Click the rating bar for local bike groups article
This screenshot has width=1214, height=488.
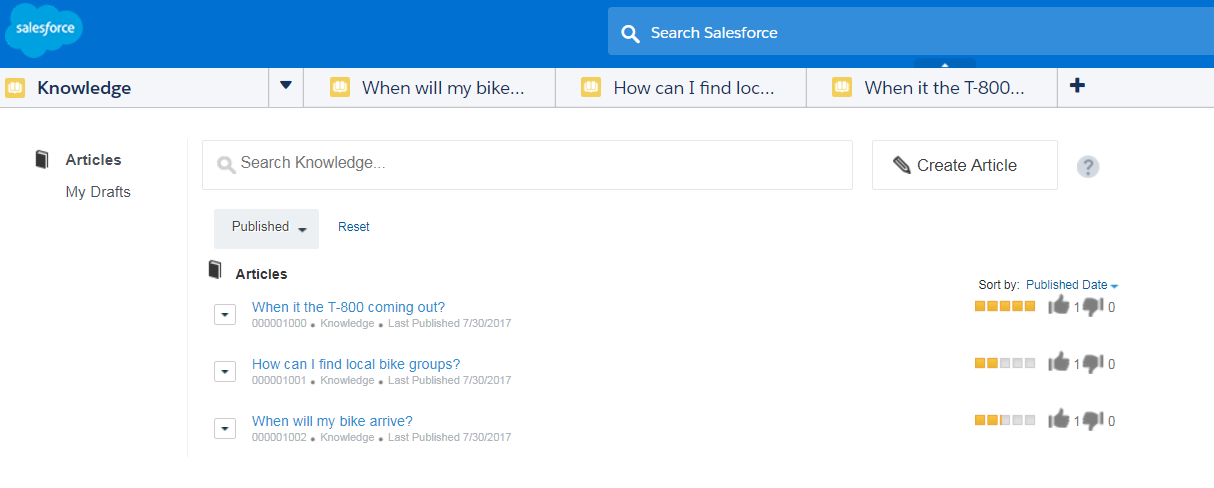1005,363
